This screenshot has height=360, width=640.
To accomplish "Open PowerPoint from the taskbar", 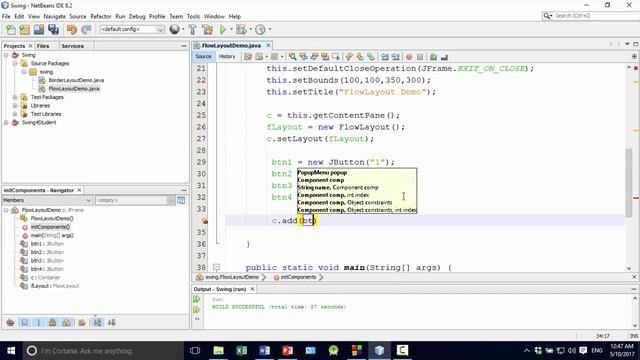I will coord(287,351).
